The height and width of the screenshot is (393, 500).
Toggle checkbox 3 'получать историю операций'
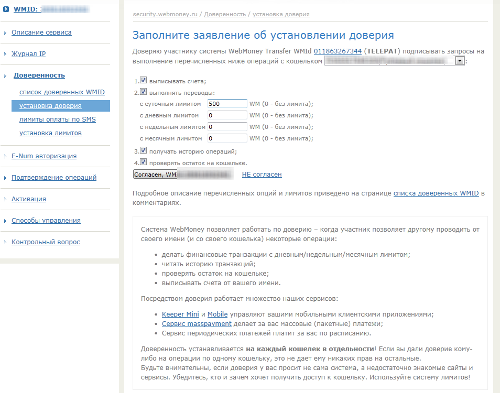(143, 150)
